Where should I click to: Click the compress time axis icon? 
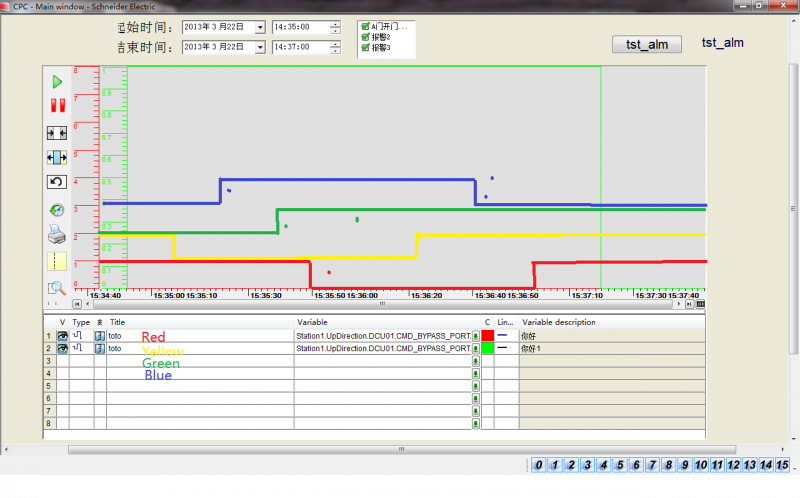tap(57, 134)
